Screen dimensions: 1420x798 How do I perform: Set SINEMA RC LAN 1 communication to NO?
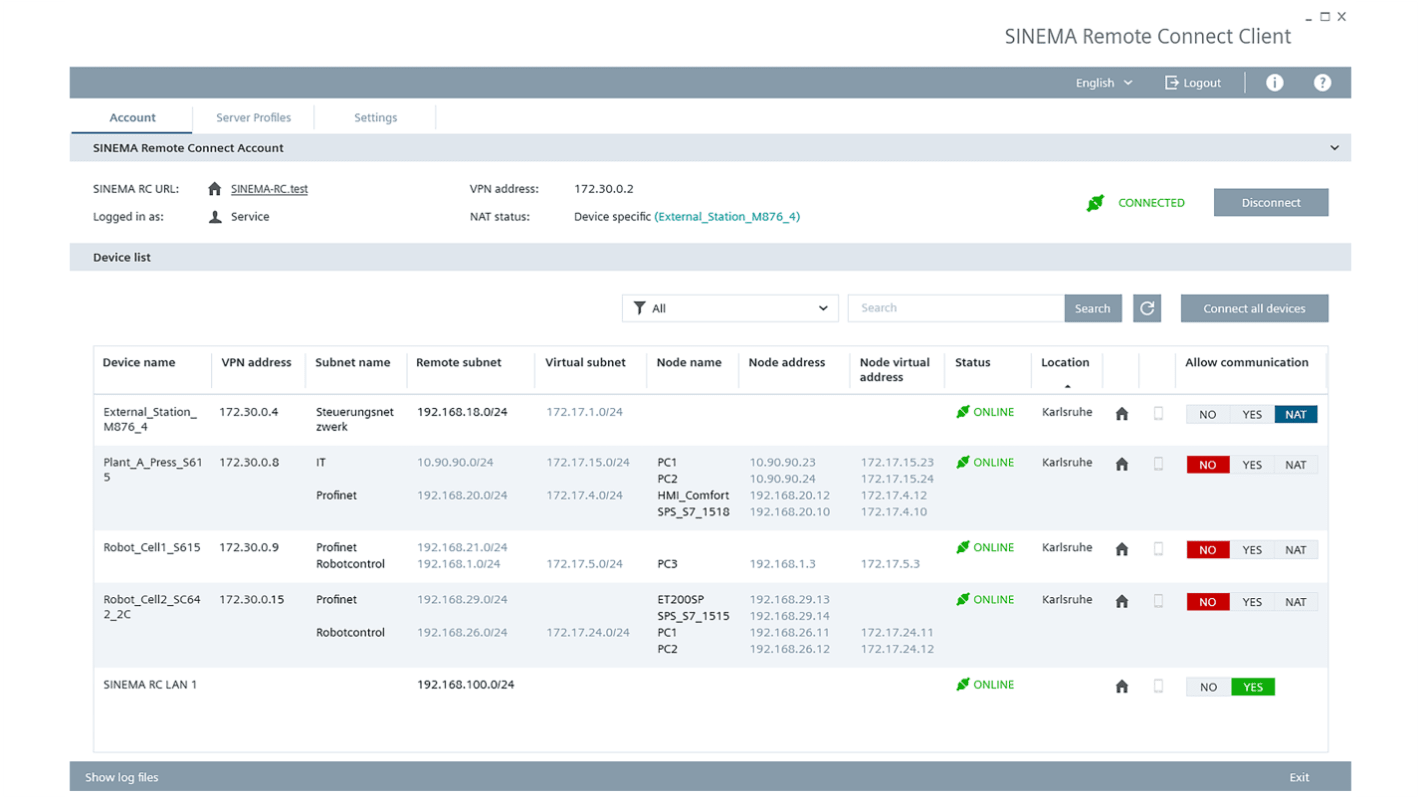[1208, 687]
